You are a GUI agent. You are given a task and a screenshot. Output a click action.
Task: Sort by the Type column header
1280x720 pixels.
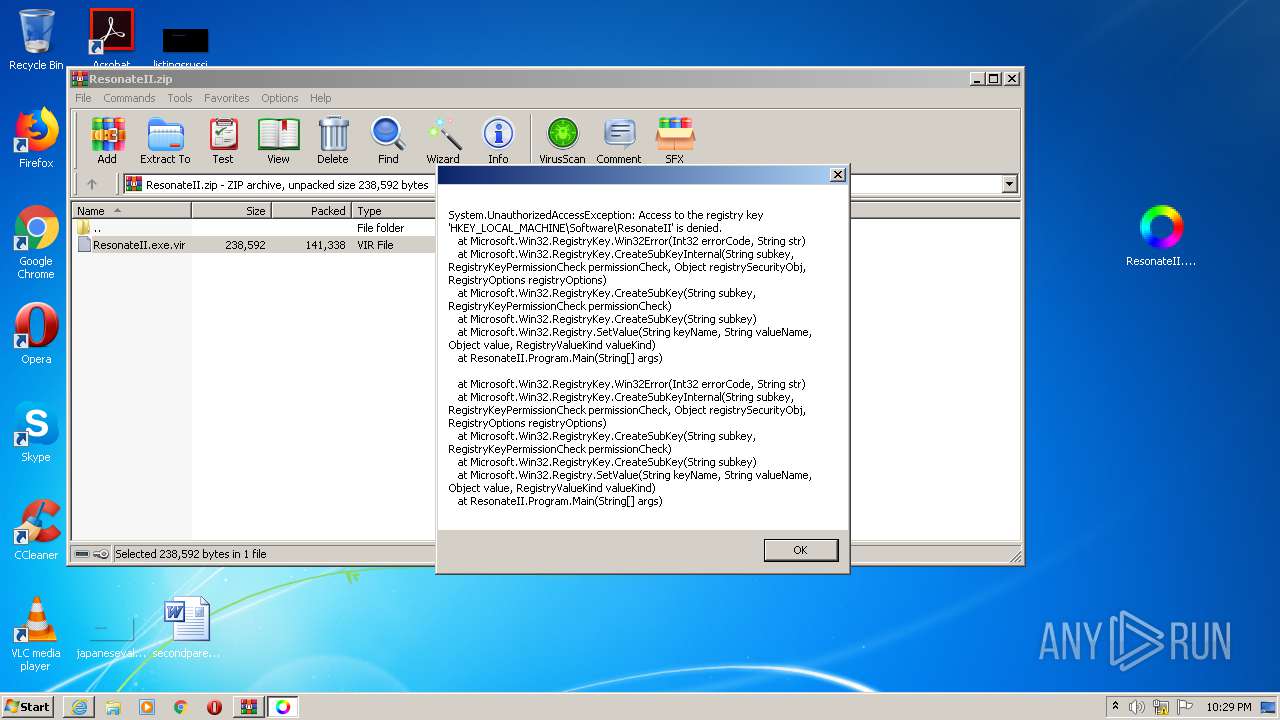point(394,211)
